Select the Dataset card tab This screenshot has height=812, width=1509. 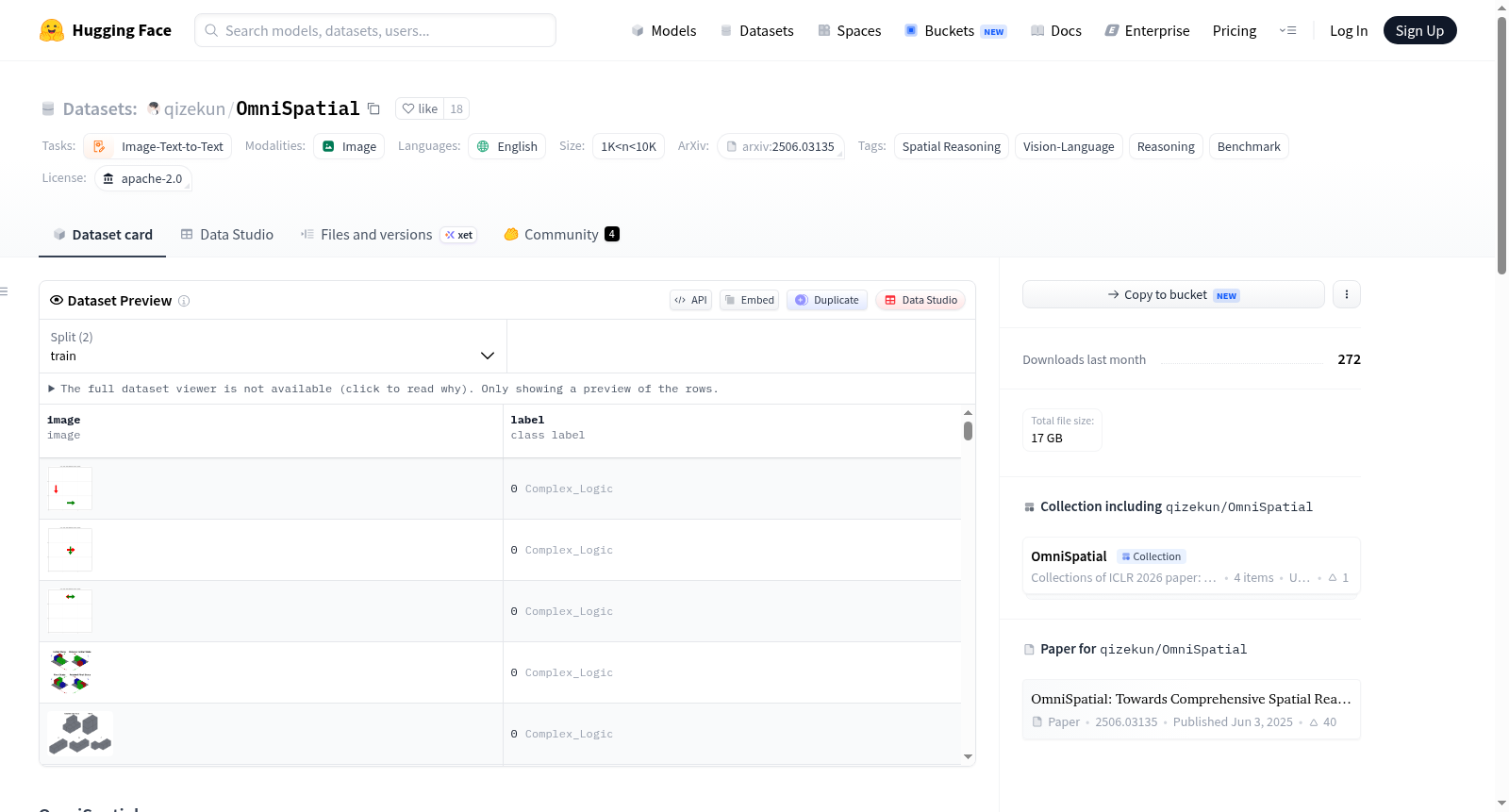click(x=103, y=235)
